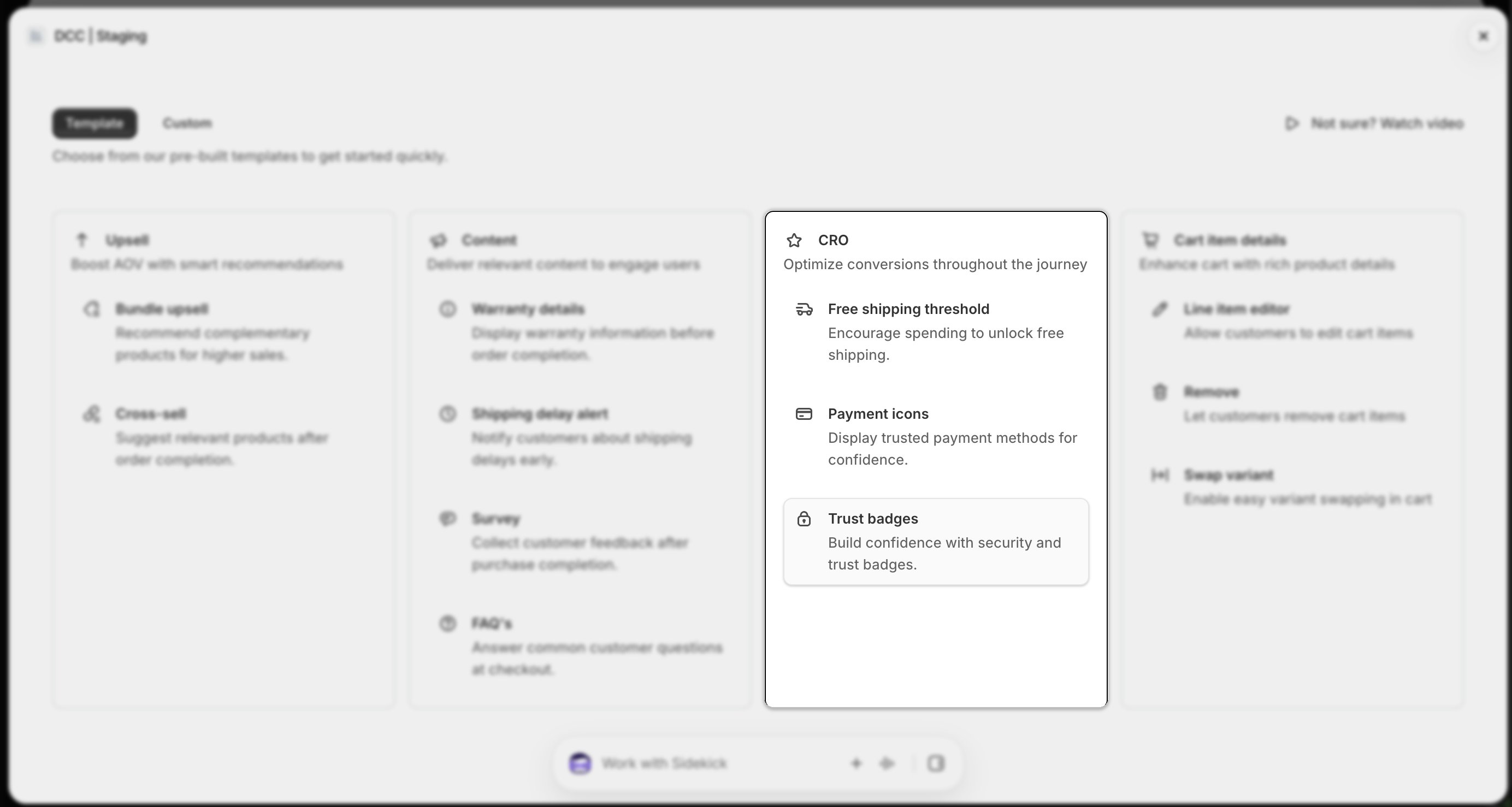Click the clock icon beside Shipping delay alert
The image size is (1512, 807).
click(x=448, y=414)
